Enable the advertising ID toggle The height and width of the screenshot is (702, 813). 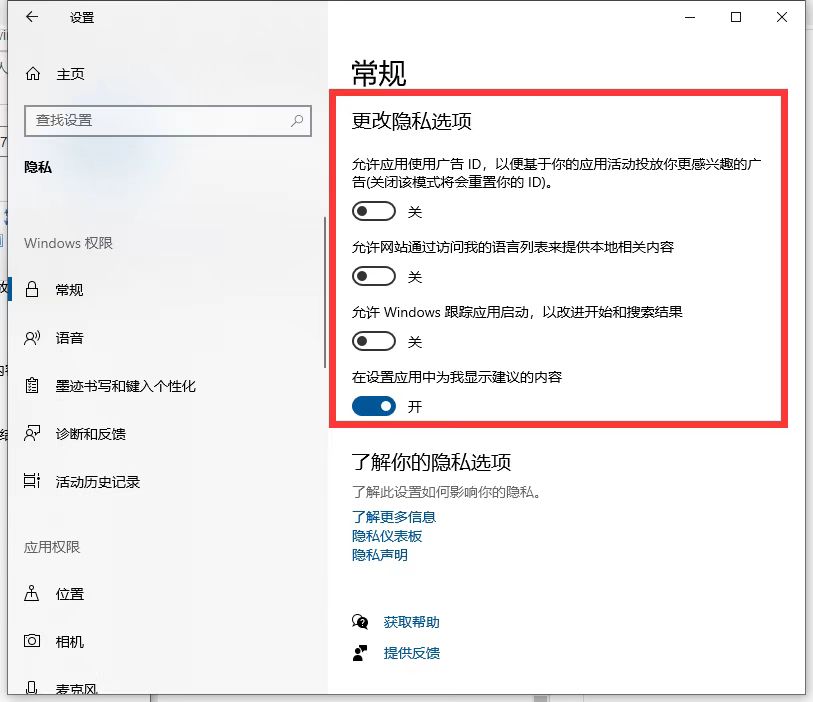coord(374,210)
